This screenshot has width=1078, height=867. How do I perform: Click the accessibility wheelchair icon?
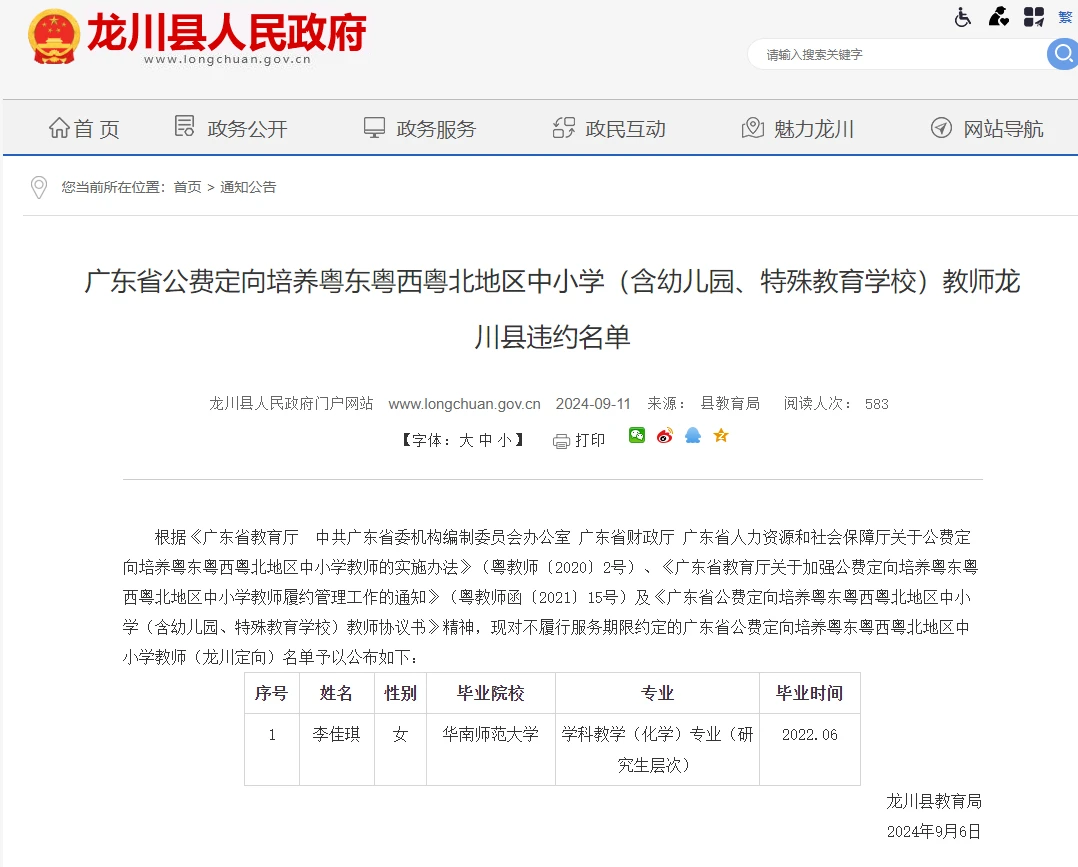pos(962,16)
